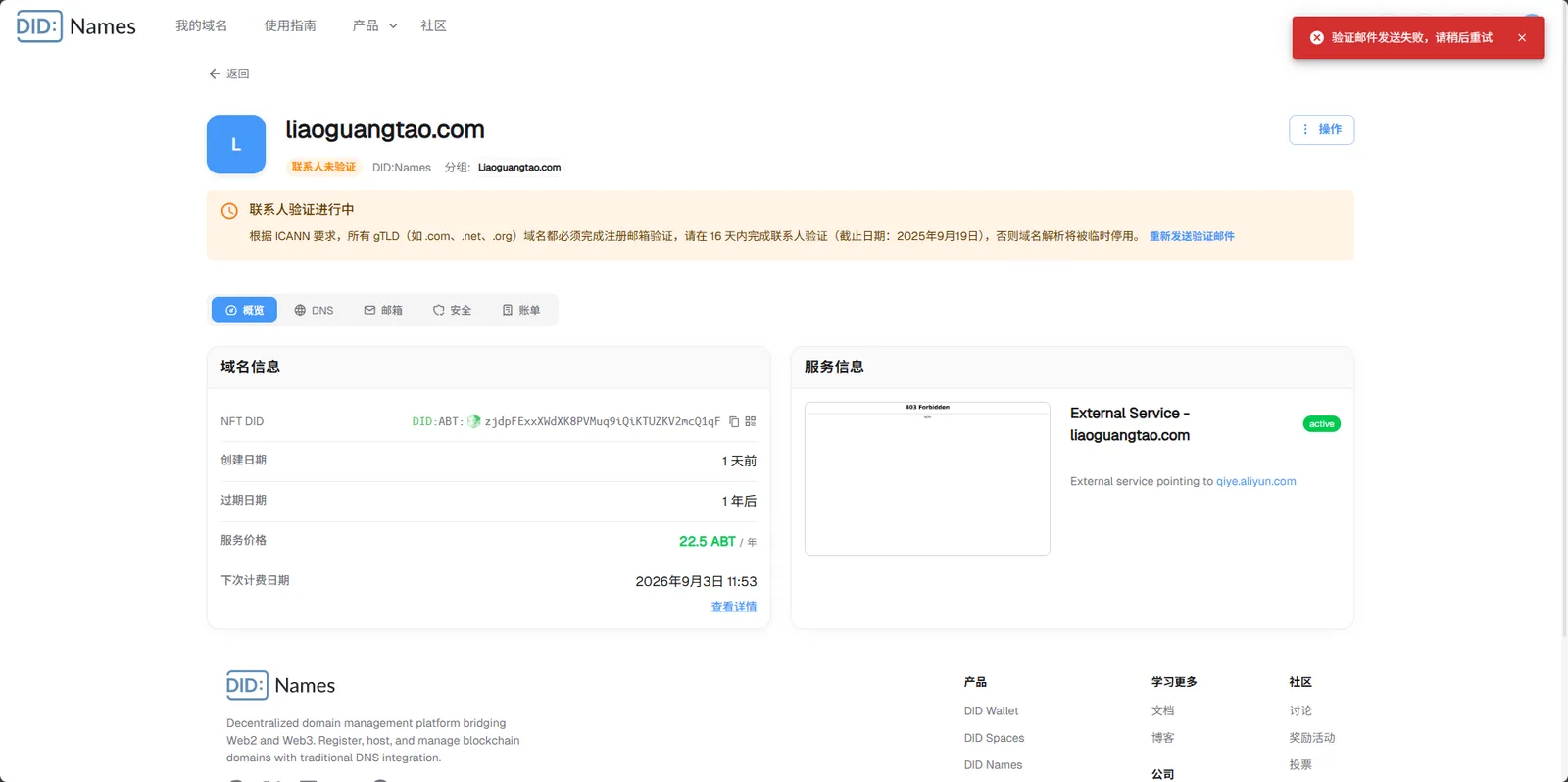The height and width of the screenshot is (782, 1568).
Task: Open the qiye.aliyun.com link
Action: coord(1256,481)
